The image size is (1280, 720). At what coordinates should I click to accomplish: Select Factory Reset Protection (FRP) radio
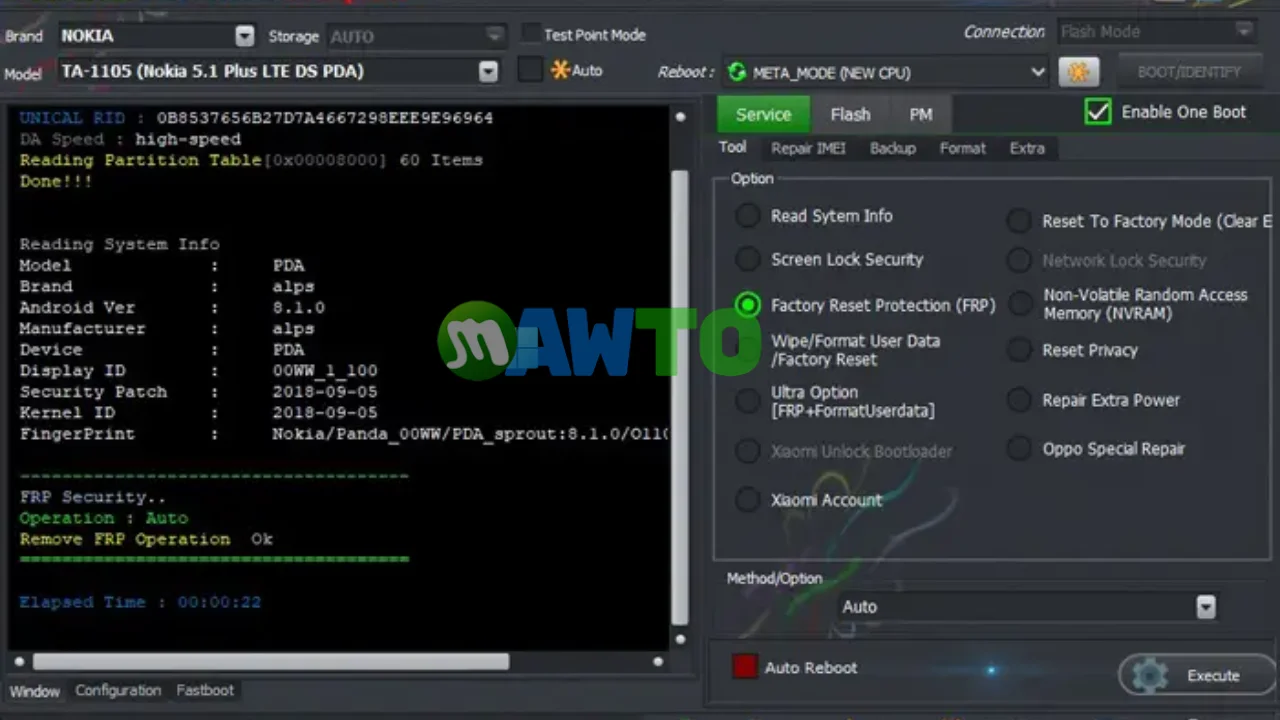(747, 305)
